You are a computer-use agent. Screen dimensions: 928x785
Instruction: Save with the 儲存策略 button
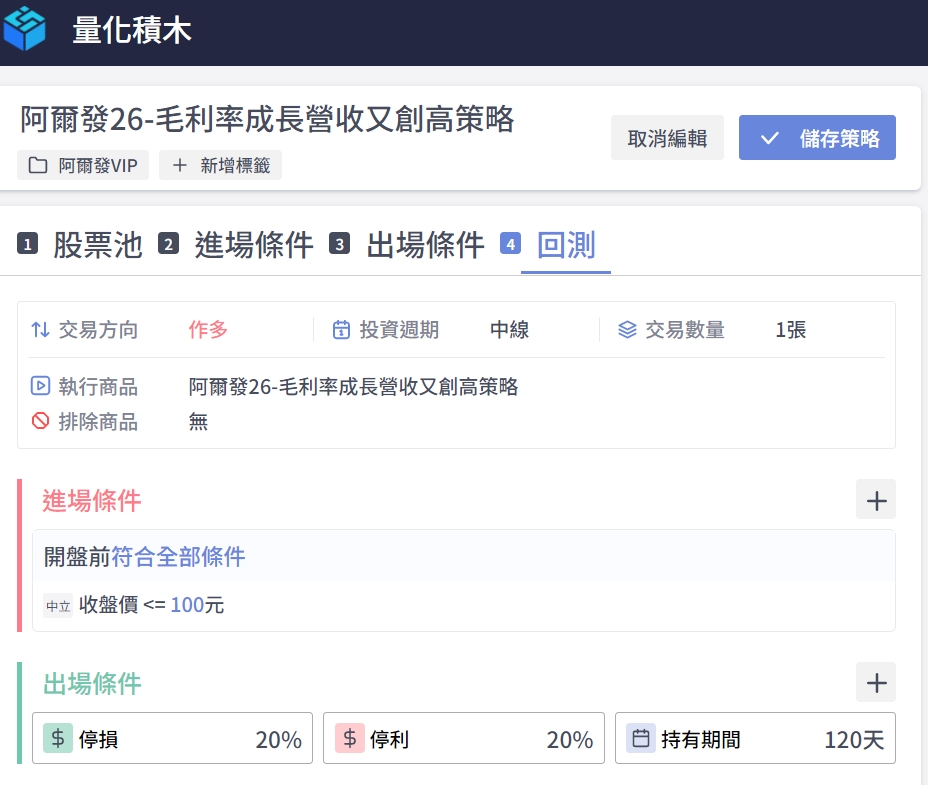point(817,138)
